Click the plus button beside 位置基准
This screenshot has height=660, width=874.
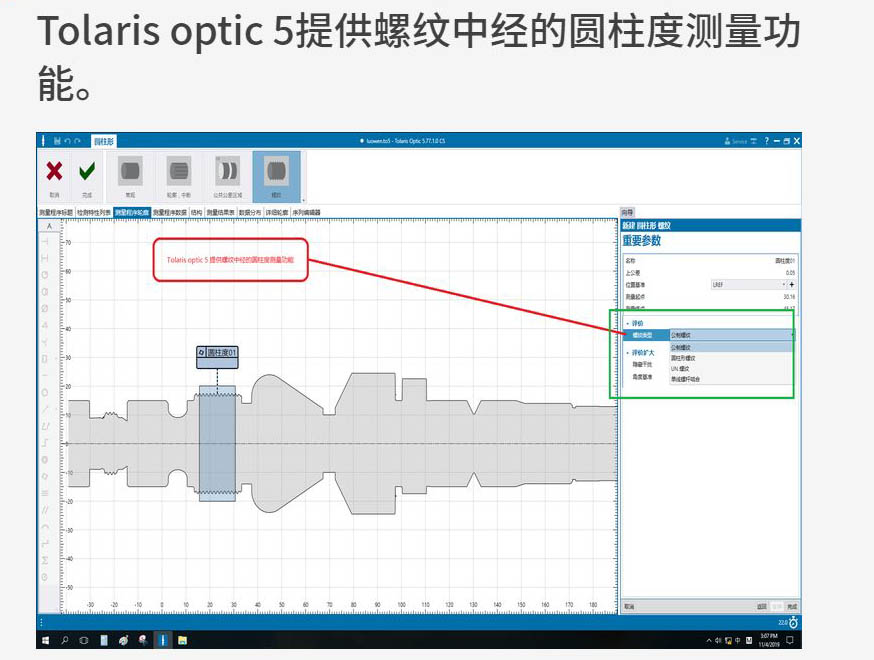click(x=792, y=284)
